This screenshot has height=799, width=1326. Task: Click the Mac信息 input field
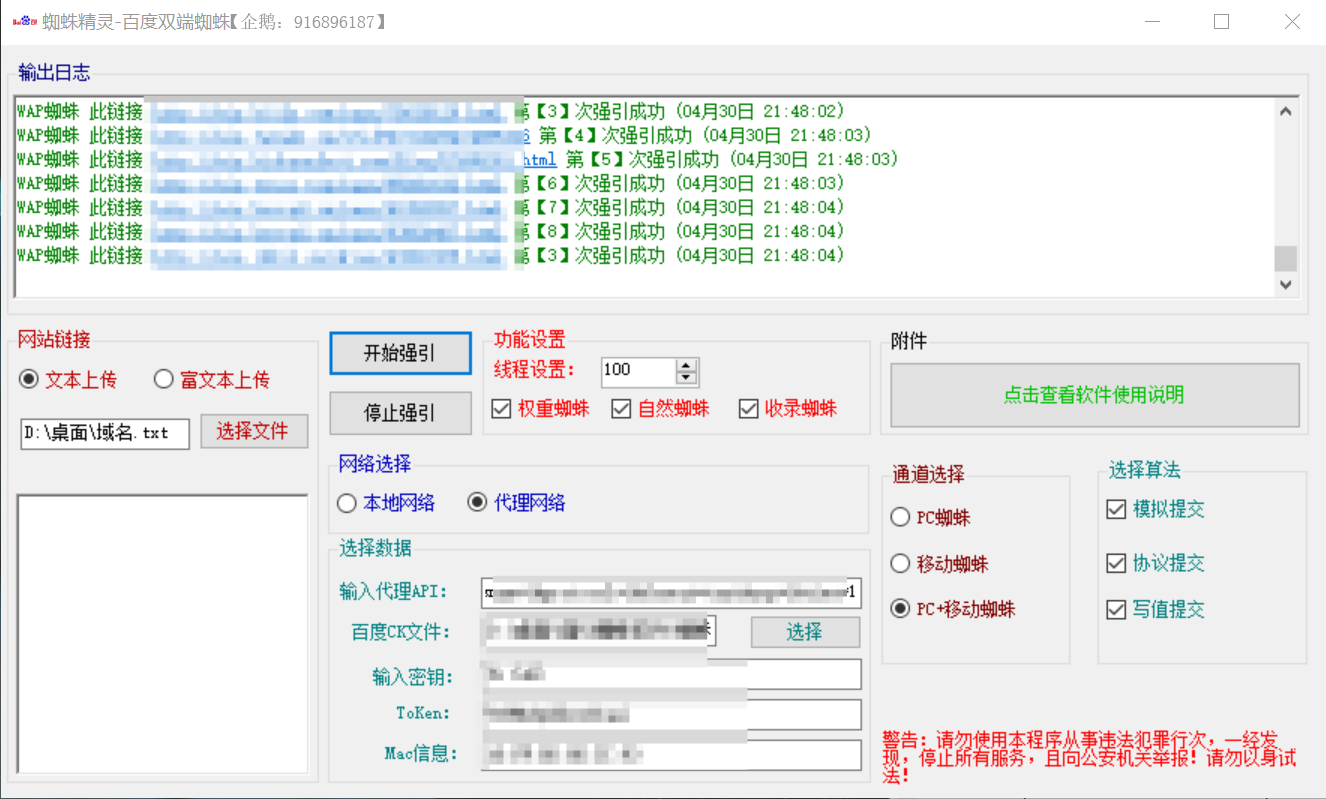(670, 755)
